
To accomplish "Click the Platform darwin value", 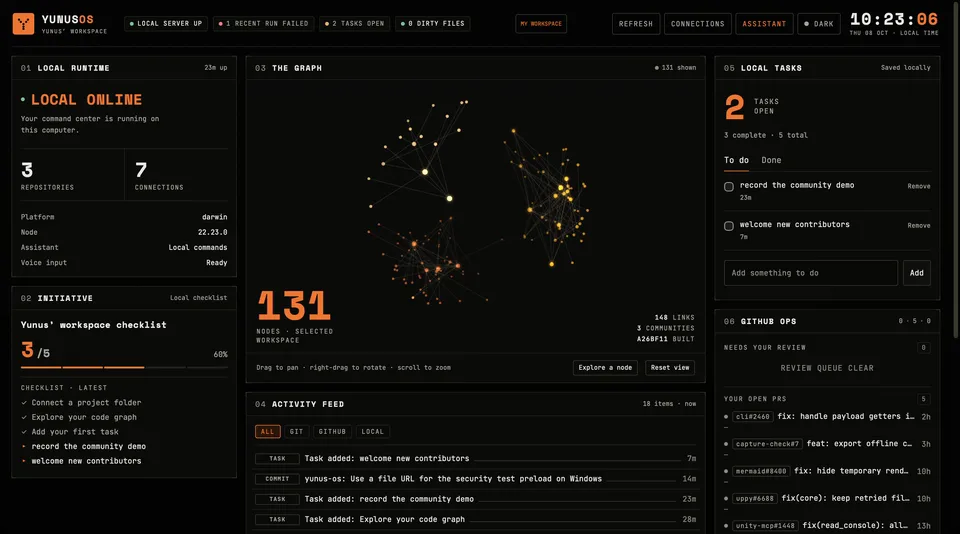I will [215, 217].
